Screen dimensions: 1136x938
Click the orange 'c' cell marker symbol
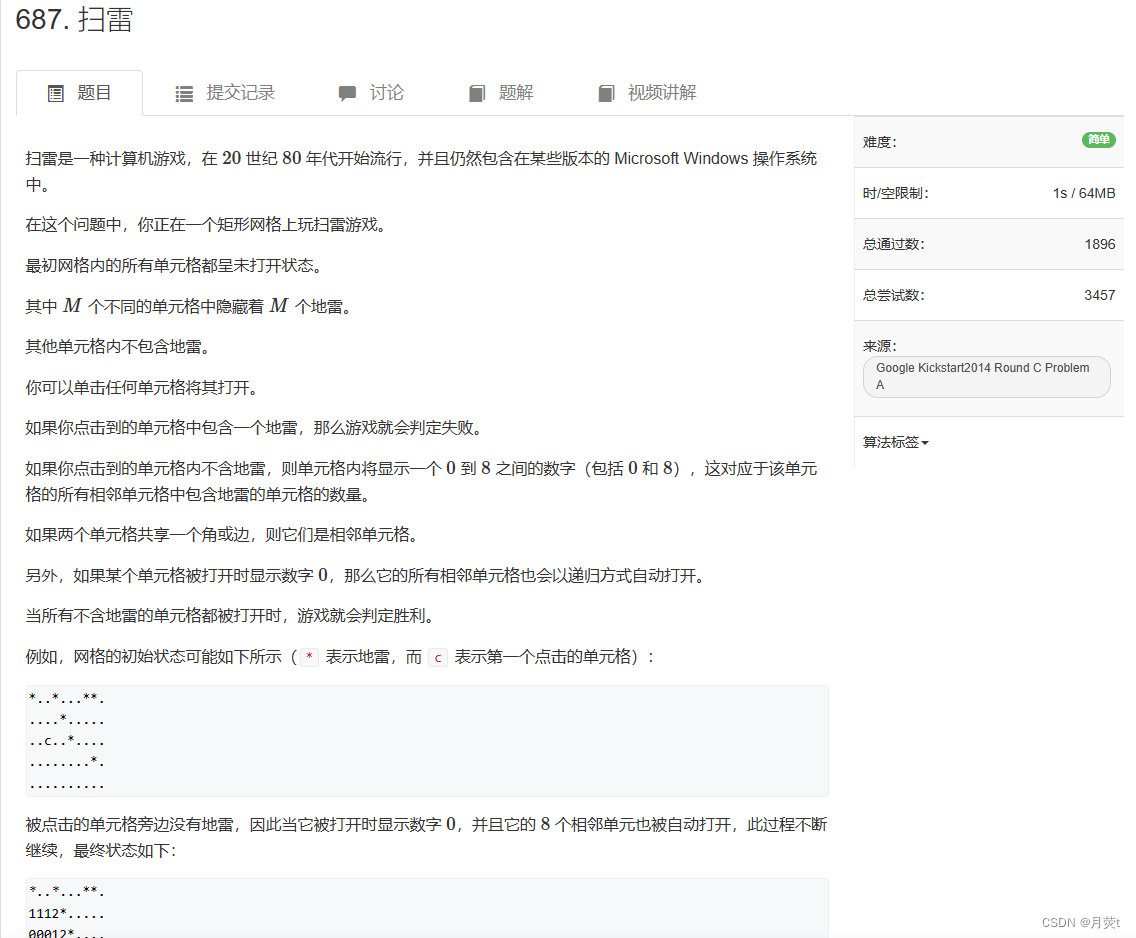(x=437, y=658)
